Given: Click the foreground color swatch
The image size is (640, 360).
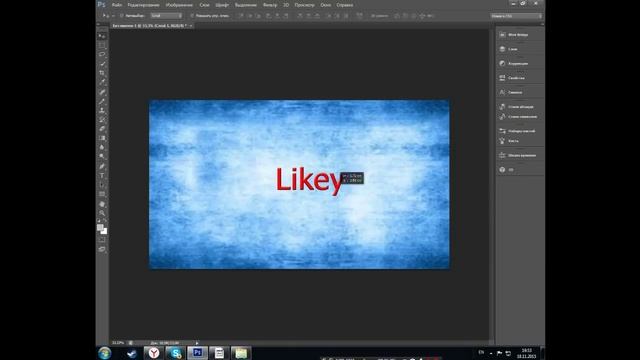Looking at the screenshot, I should [x=100, y=227].
